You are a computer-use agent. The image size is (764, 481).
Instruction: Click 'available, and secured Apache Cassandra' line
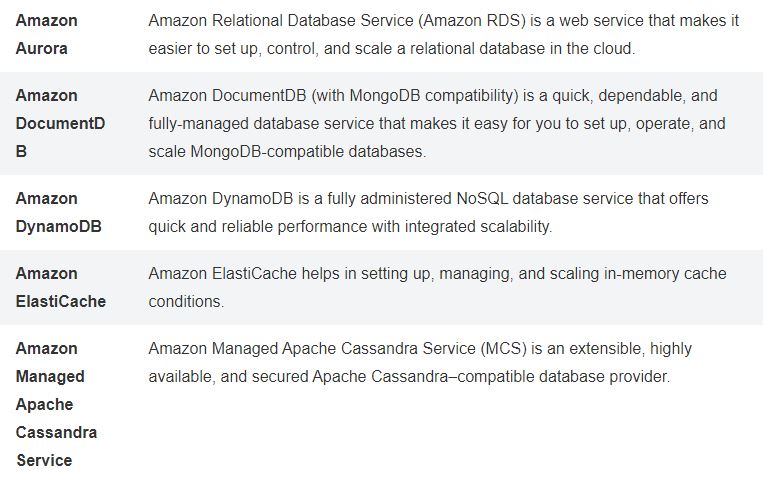pos(409,377)
